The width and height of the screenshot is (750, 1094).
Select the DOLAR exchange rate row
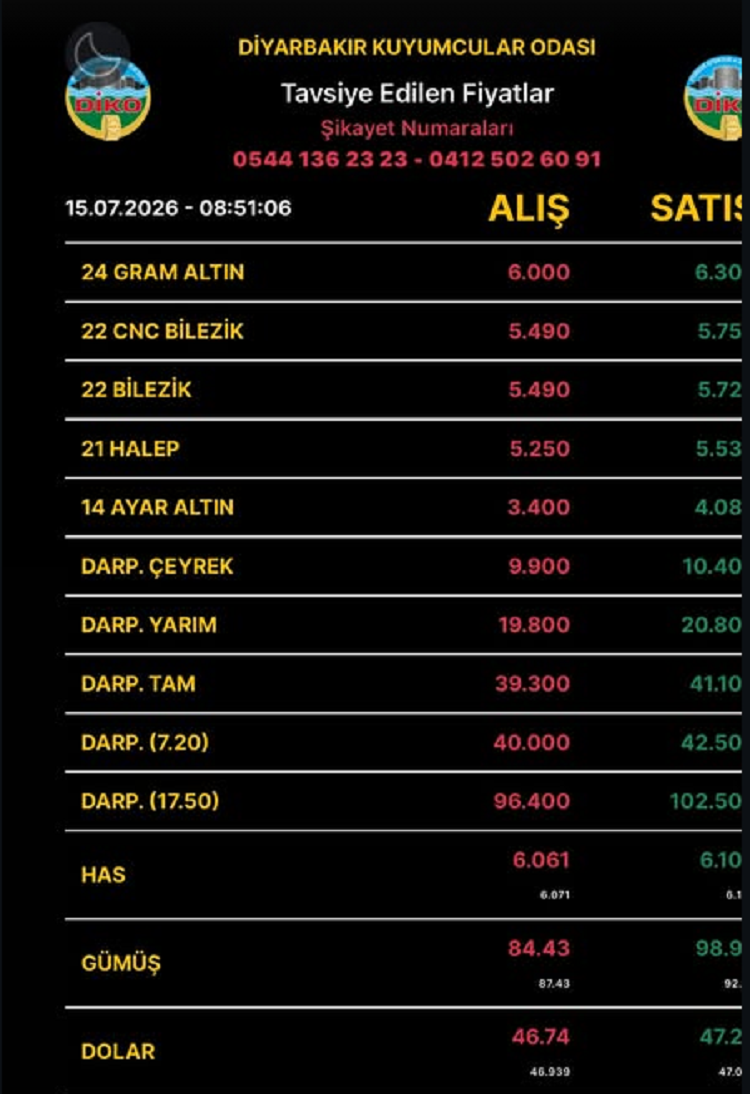(x=403, y=1051)
